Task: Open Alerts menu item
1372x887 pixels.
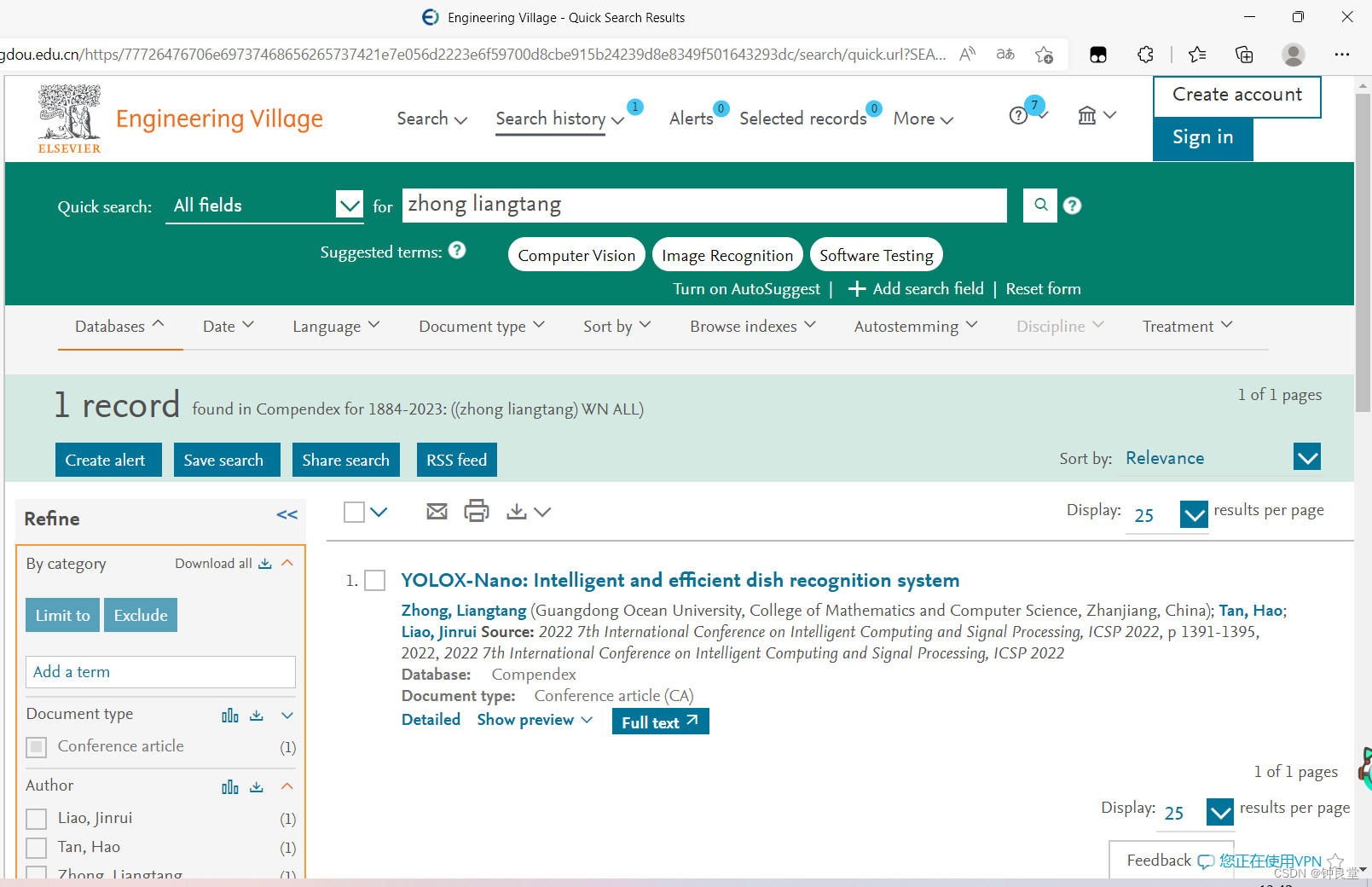Action: pos(692,119)
